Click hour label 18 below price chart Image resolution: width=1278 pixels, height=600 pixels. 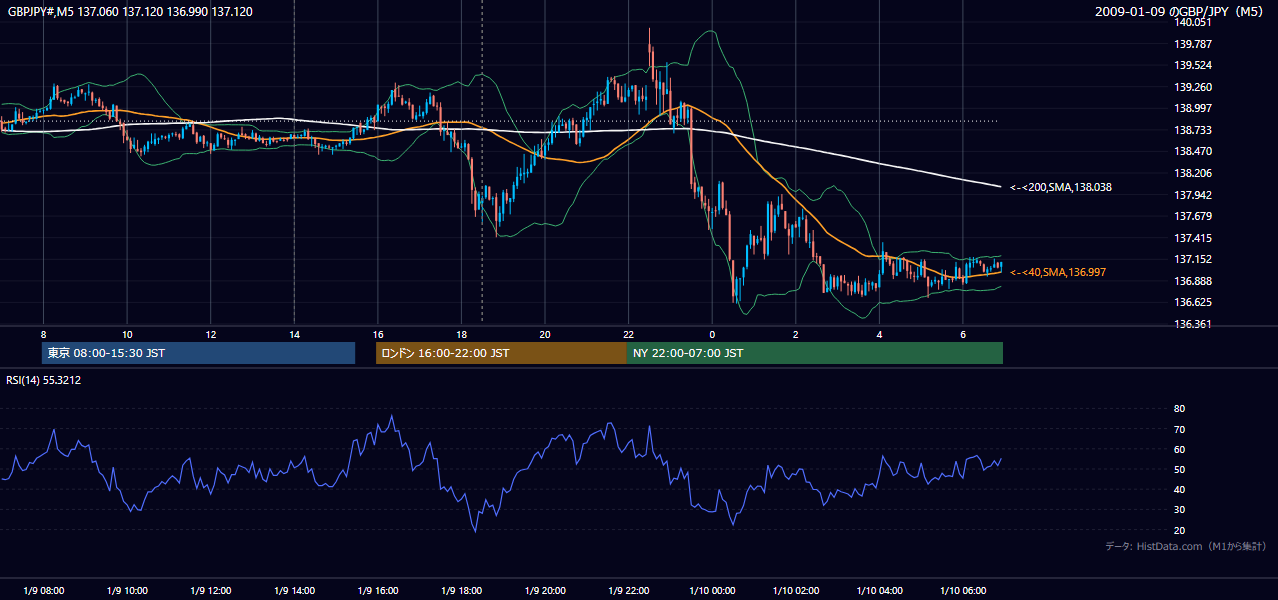tap(461, 334)
